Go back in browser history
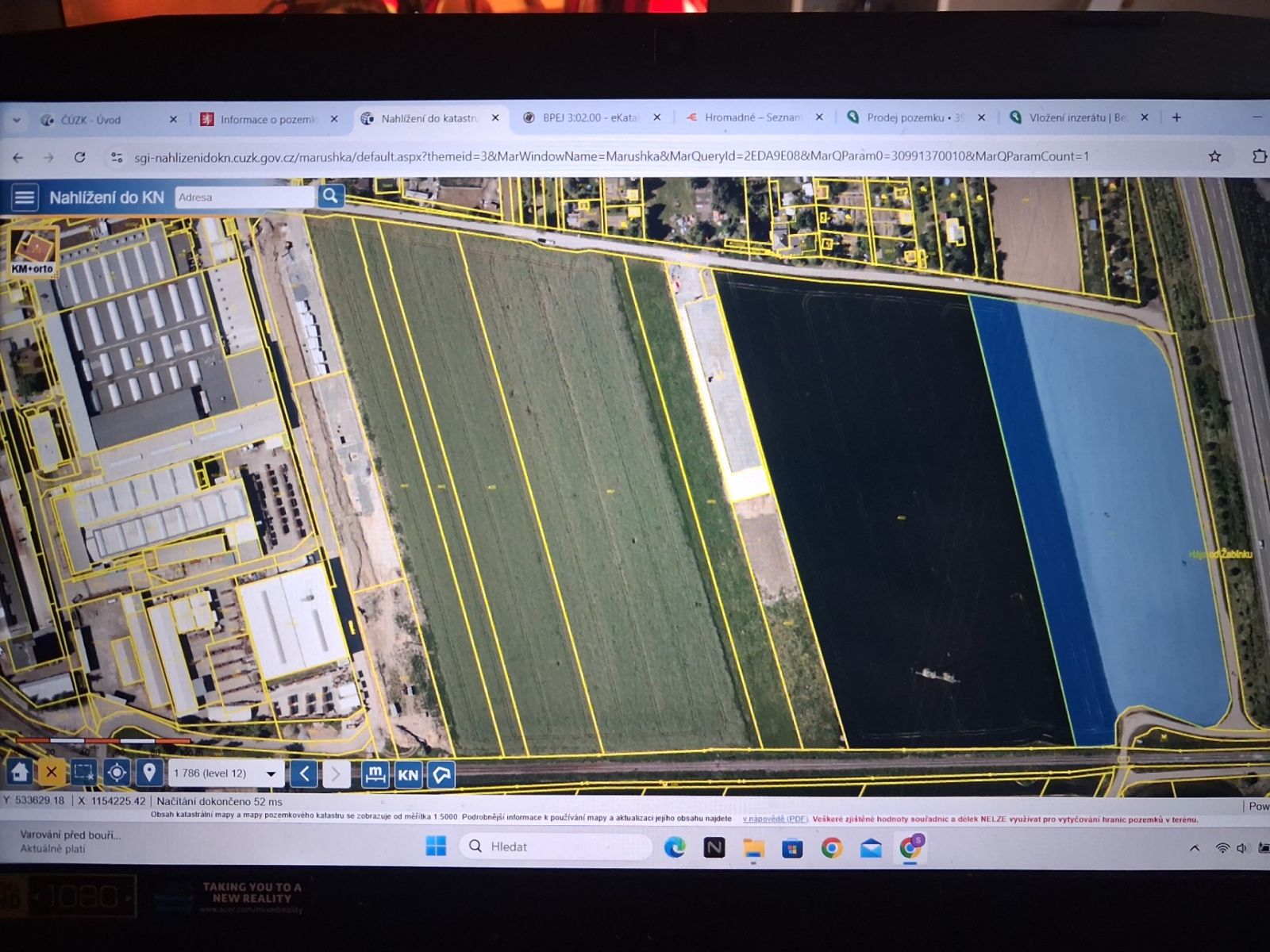Image resolution: width=1270 pixels, height=952 pixels. (17, 158)
